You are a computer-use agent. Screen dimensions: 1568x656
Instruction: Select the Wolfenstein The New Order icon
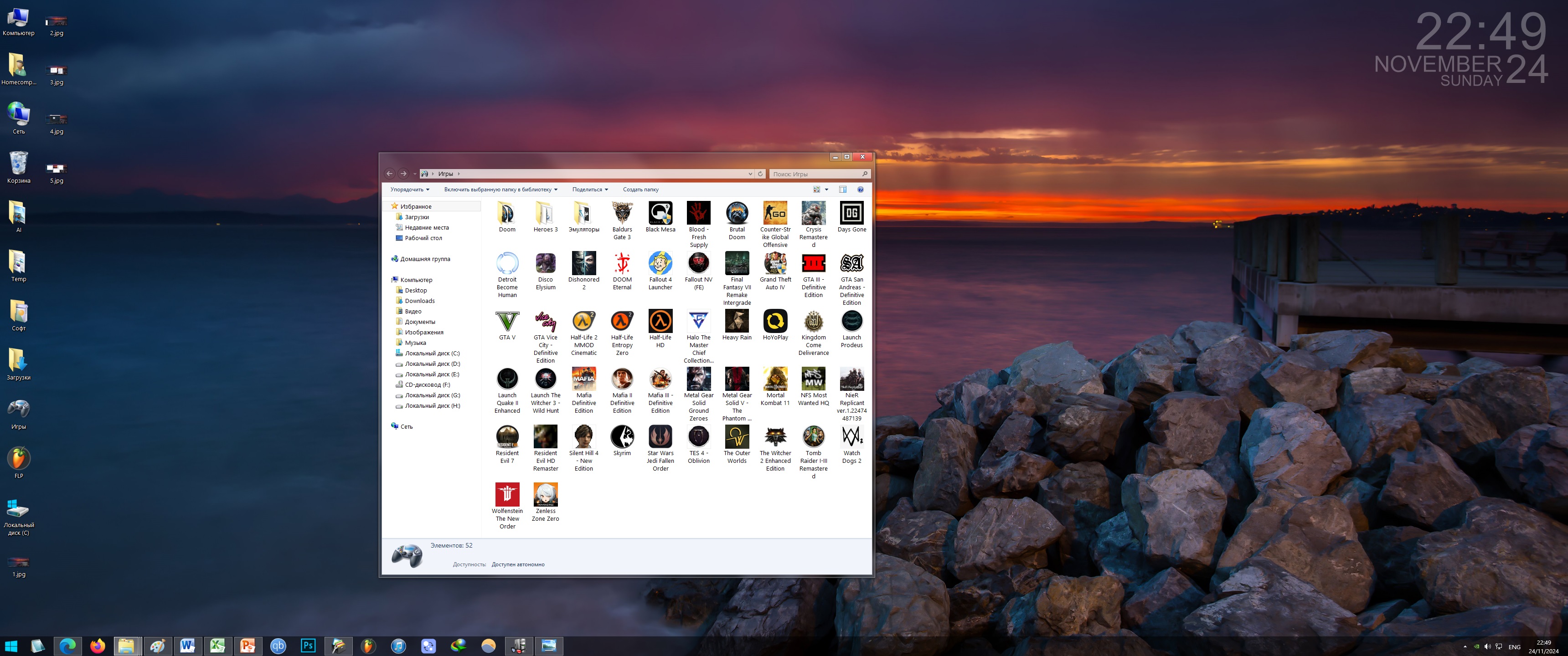coord(506,495)
